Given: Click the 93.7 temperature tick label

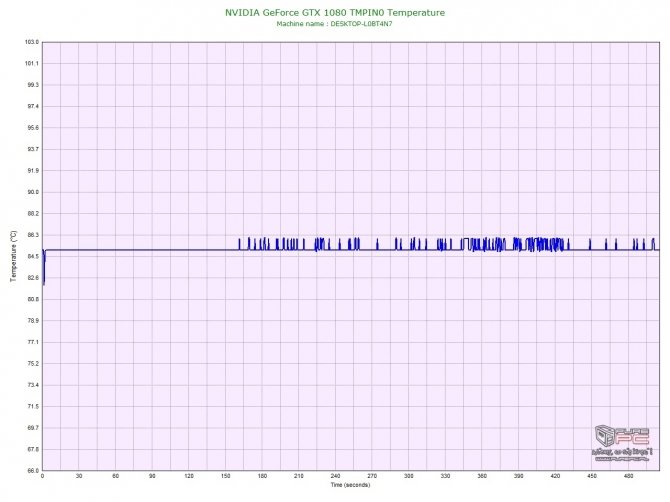Looking at the screenshot, I should (x=33, y=149).
